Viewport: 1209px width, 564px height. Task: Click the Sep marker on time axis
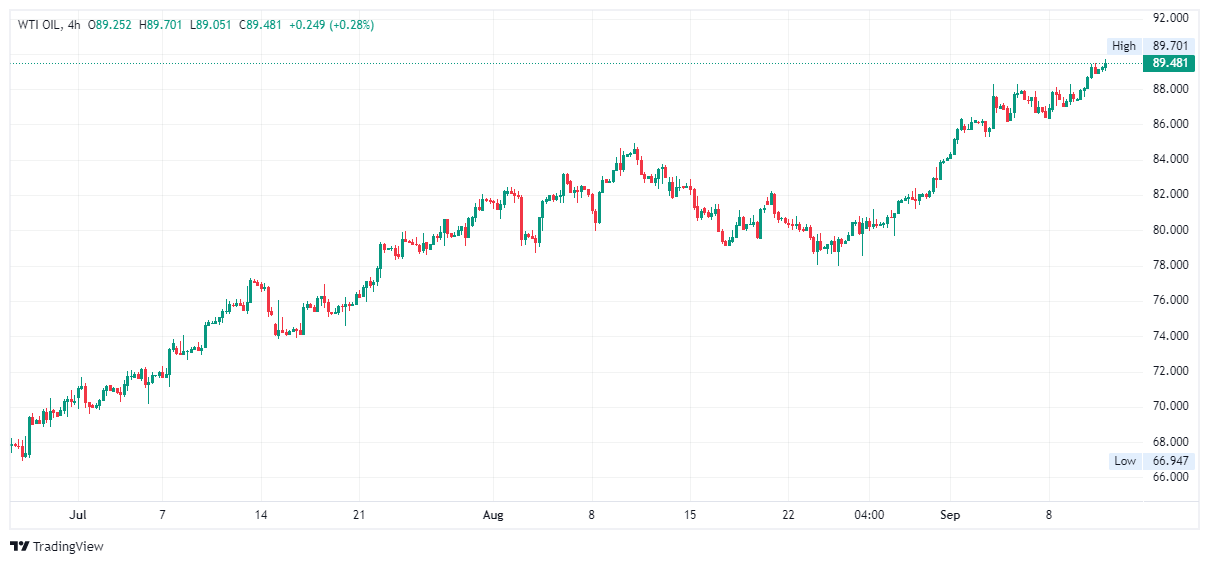pos(950,515)
